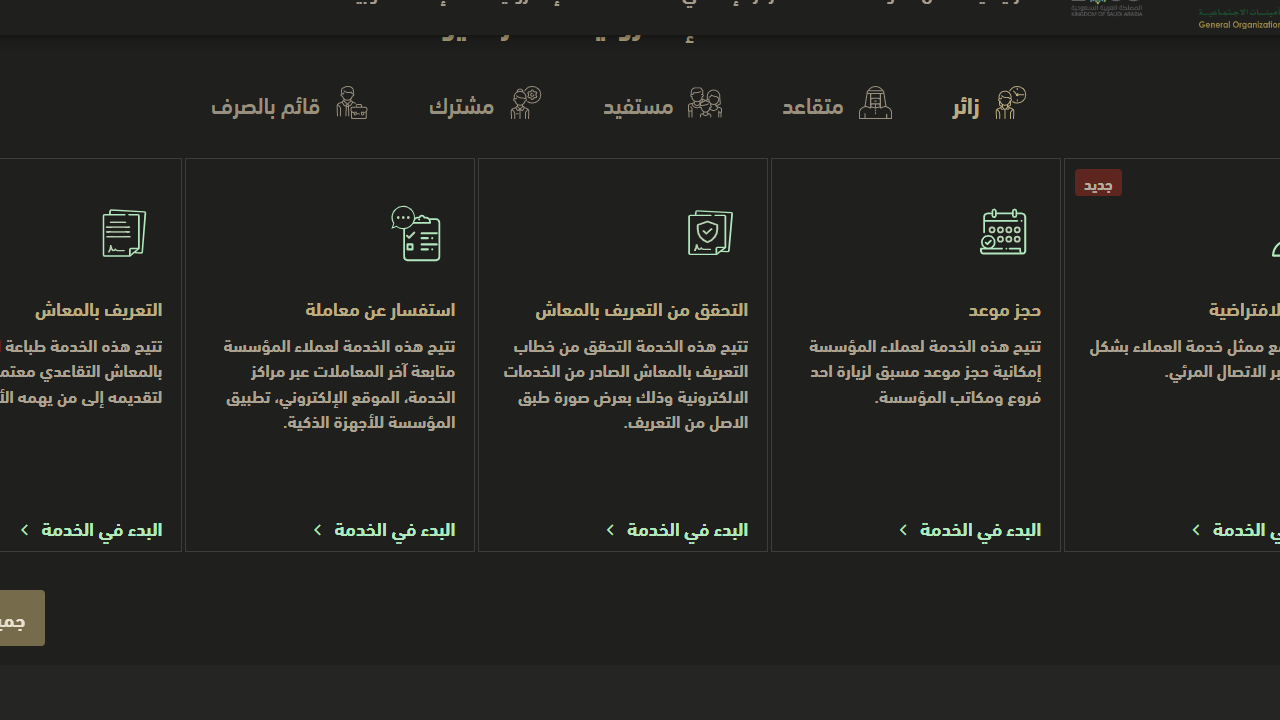Screen dimensions: 1280x720
Task: Click the chevron next to استفسار عن معاملة start link
Action: point(317,530)
